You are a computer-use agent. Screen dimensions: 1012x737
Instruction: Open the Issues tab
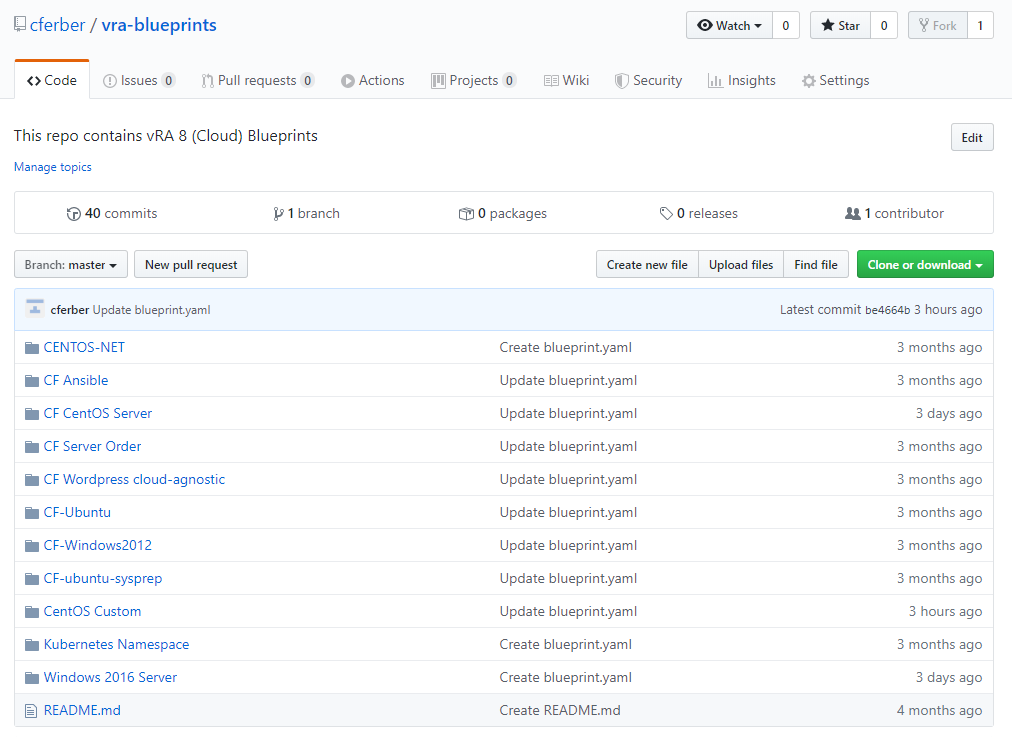click(139, 81)
